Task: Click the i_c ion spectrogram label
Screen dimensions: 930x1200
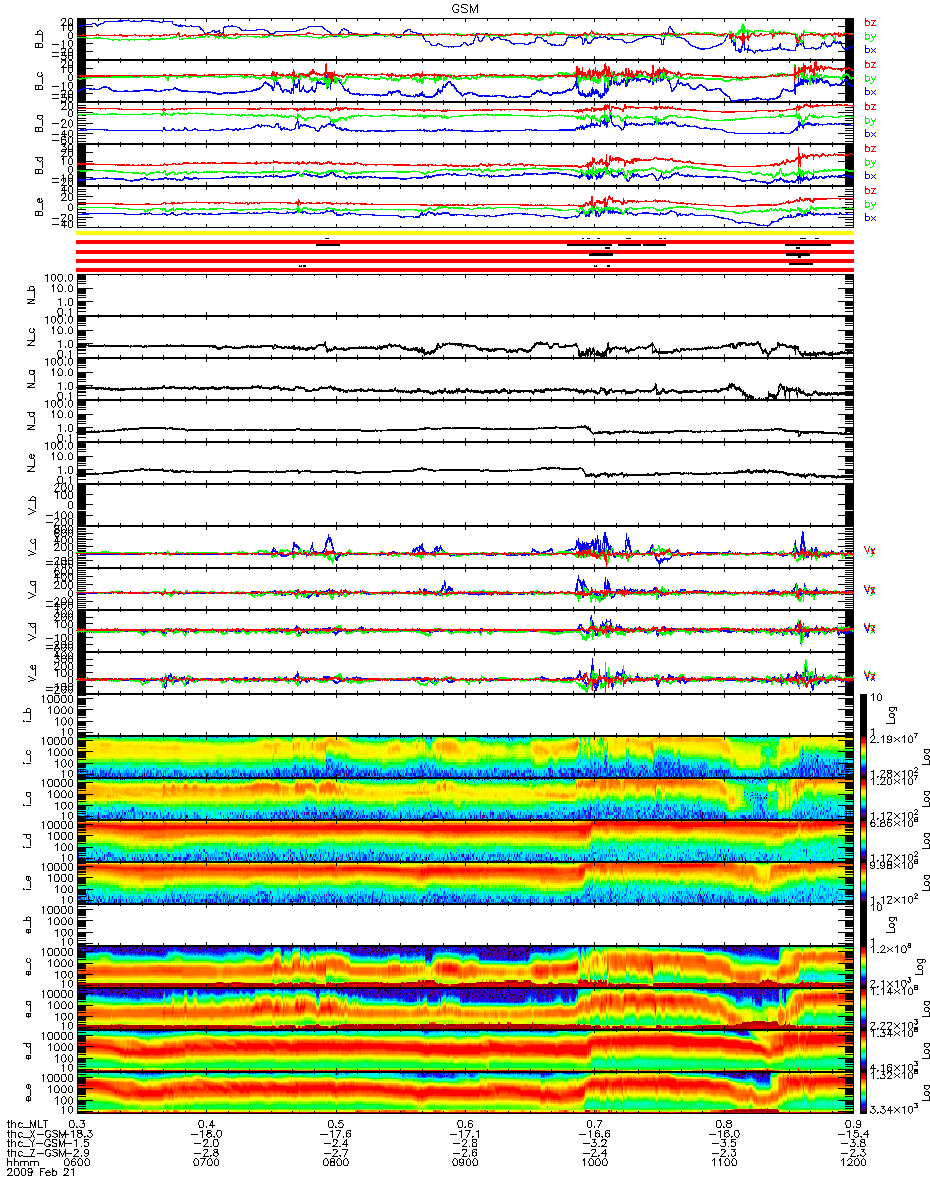Action: point(26,755)
